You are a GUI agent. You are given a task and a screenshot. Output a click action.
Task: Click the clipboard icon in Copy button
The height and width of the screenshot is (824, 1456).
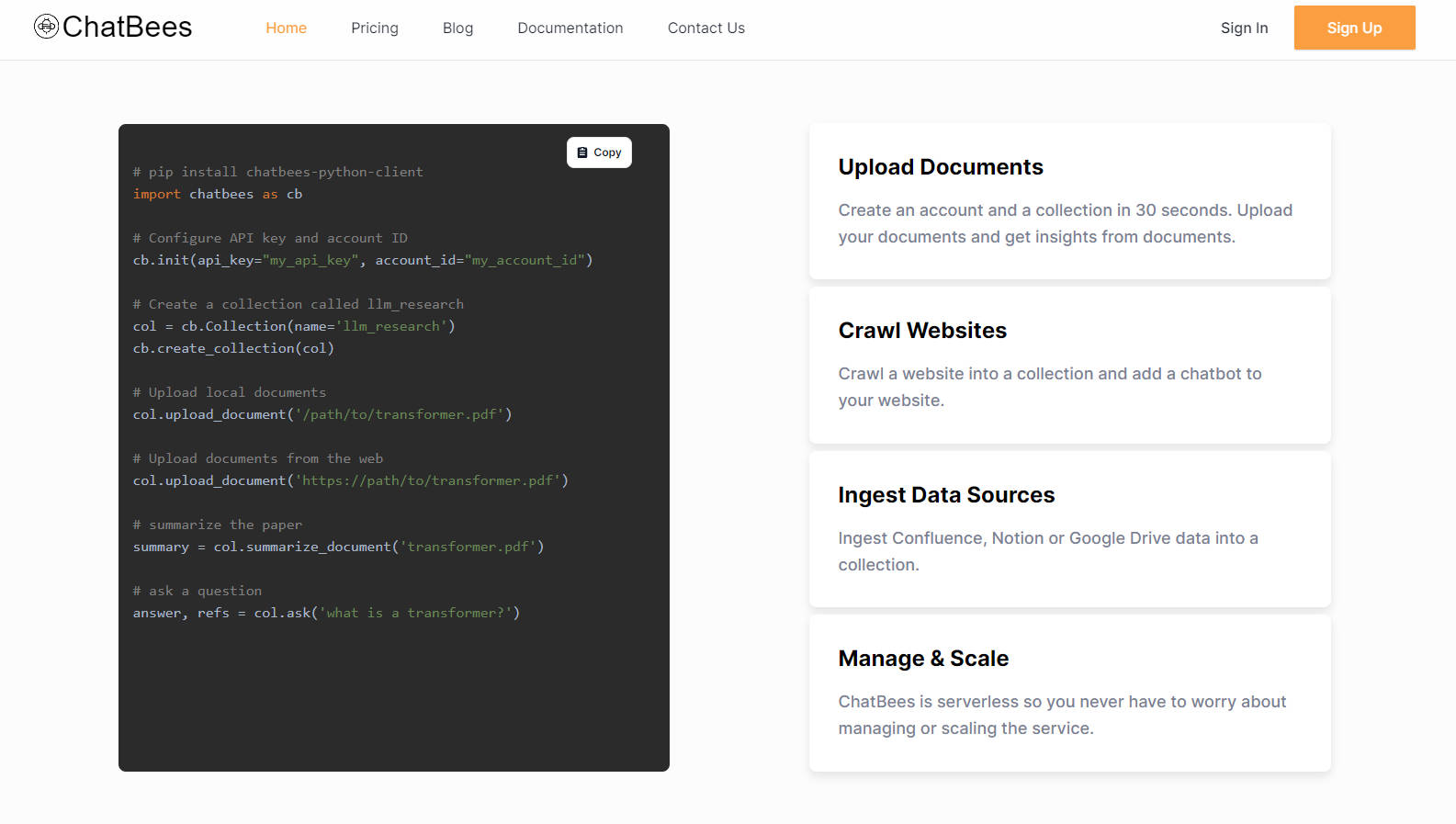click(x=582, y=152)
